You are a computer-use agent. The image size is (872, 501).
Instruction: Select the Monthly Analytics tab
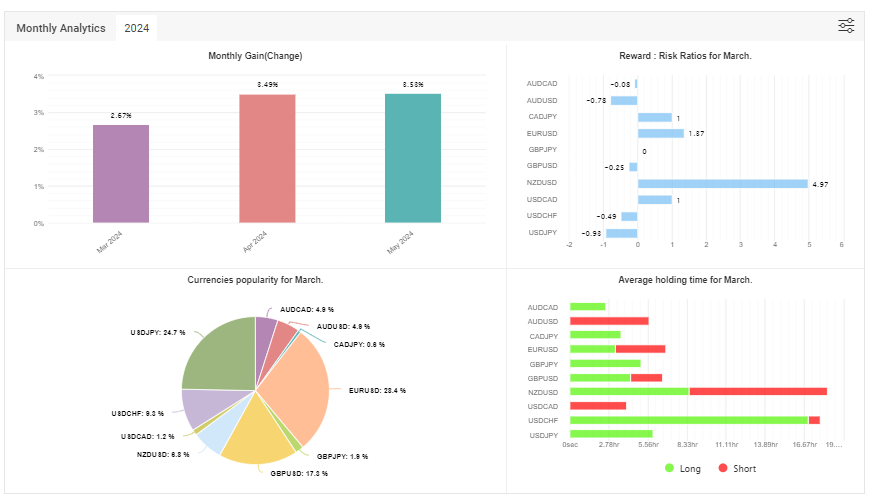[61, 28]
